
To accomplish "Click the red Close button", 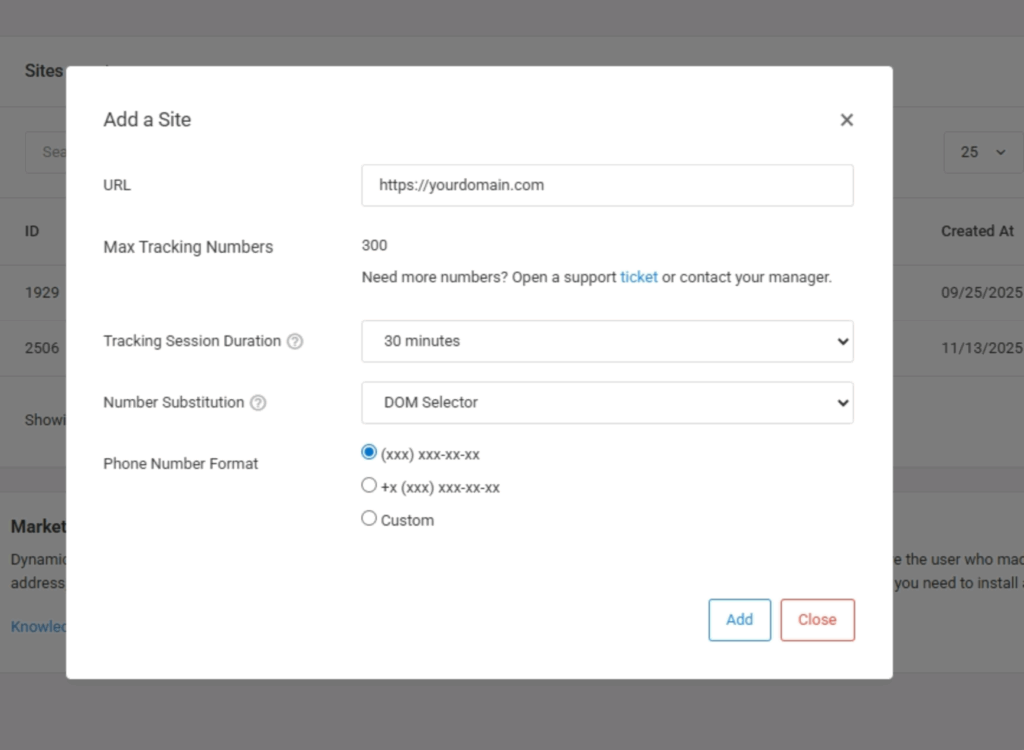I will point(817,620).
